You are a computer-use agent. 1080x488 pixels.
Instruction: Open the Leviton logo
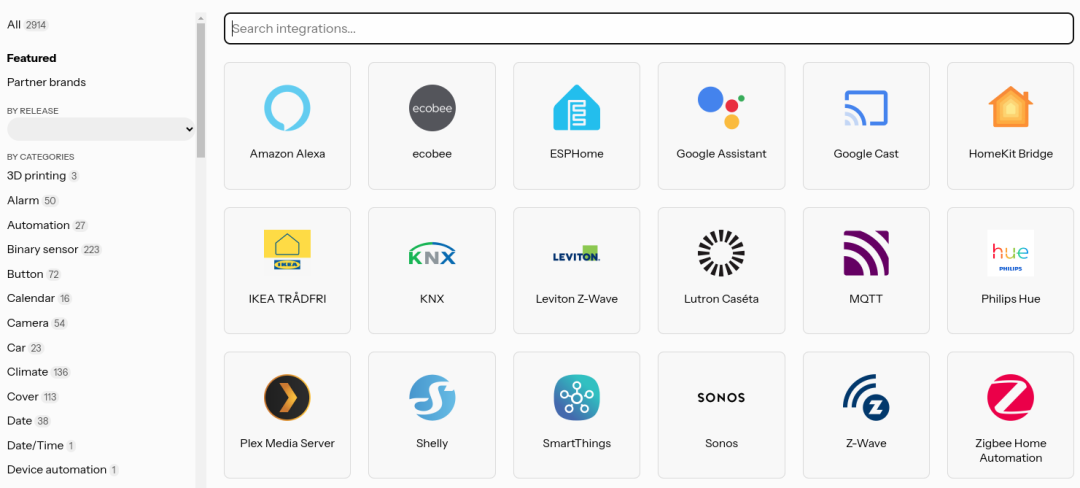pyautogui.click(x=577, y=253)
